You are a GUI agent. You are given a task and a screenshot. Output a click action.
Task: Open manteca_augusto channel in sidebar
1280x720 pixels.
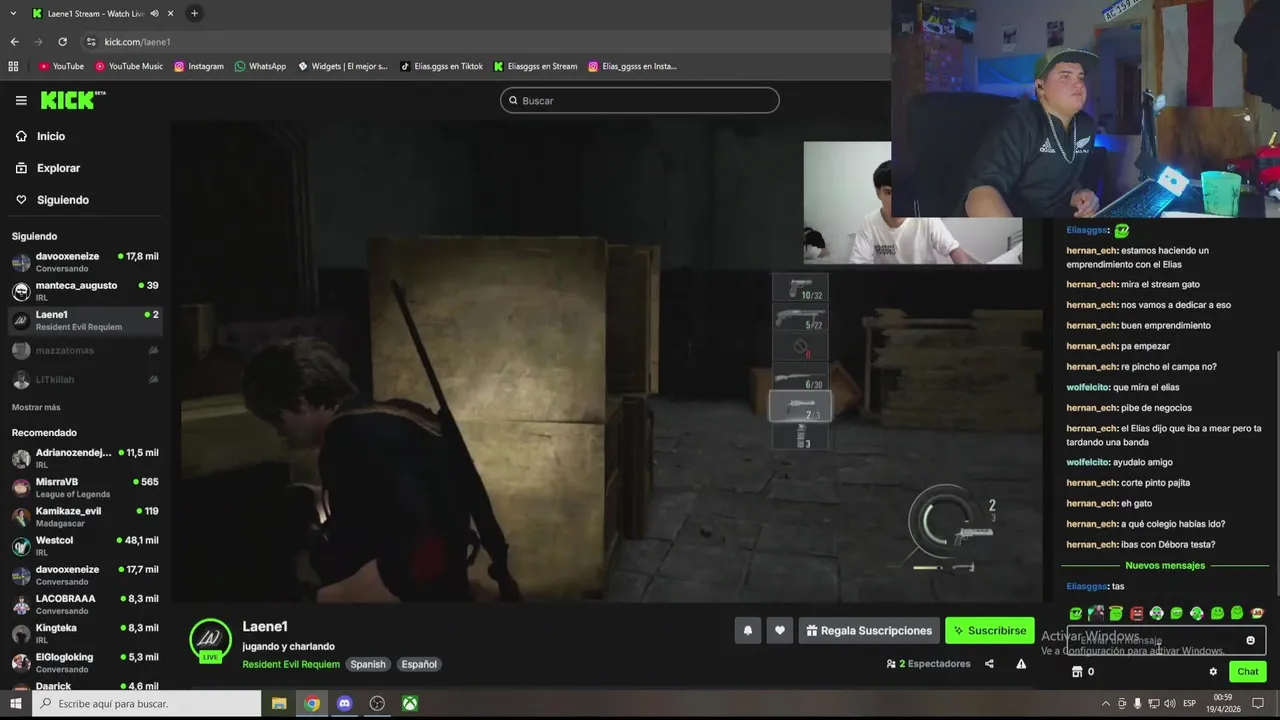pos(85,291)
